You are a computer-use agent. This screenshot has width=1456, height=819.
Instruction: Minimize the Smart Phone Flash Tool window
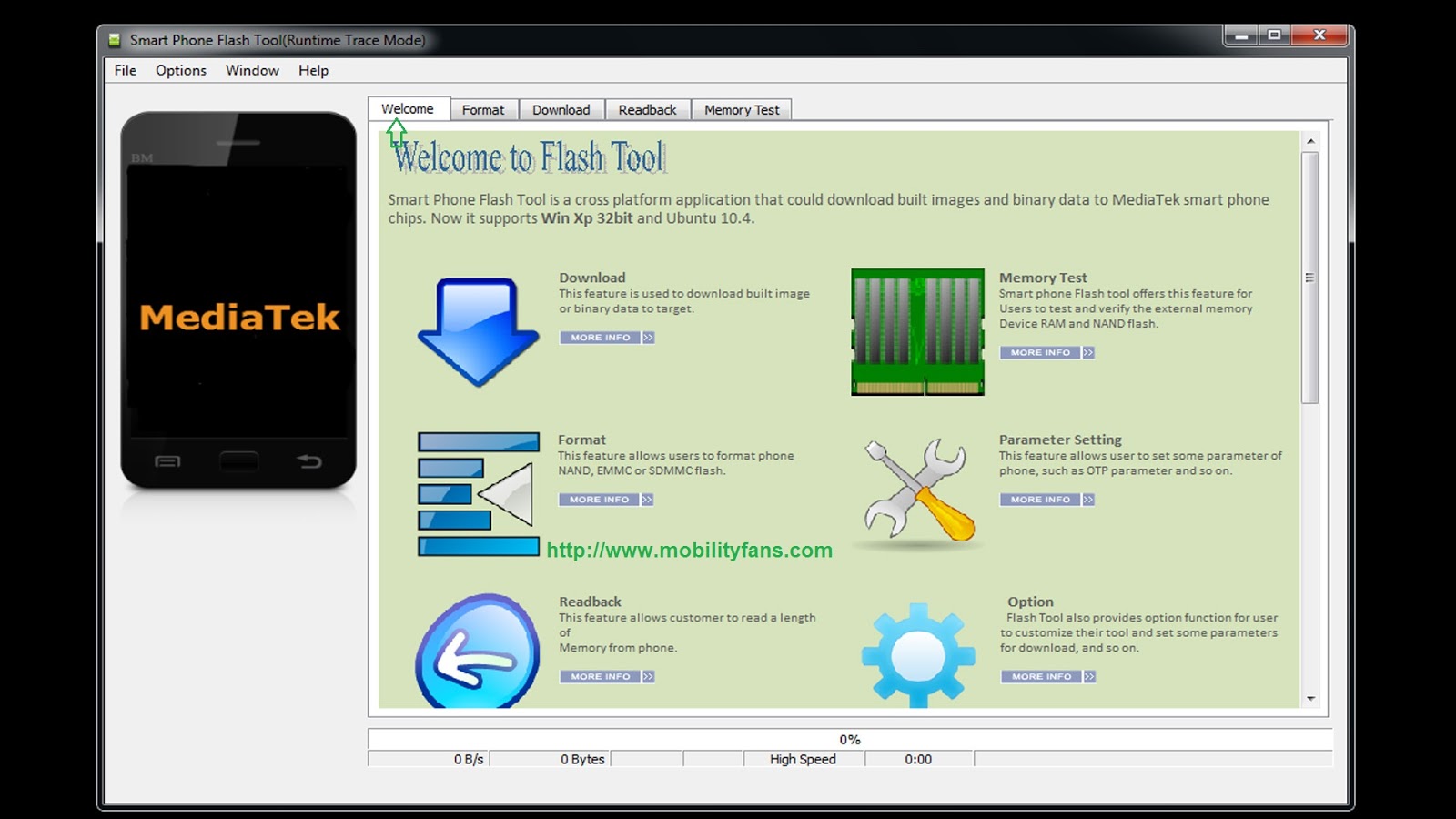click(x=1240, y=35)
